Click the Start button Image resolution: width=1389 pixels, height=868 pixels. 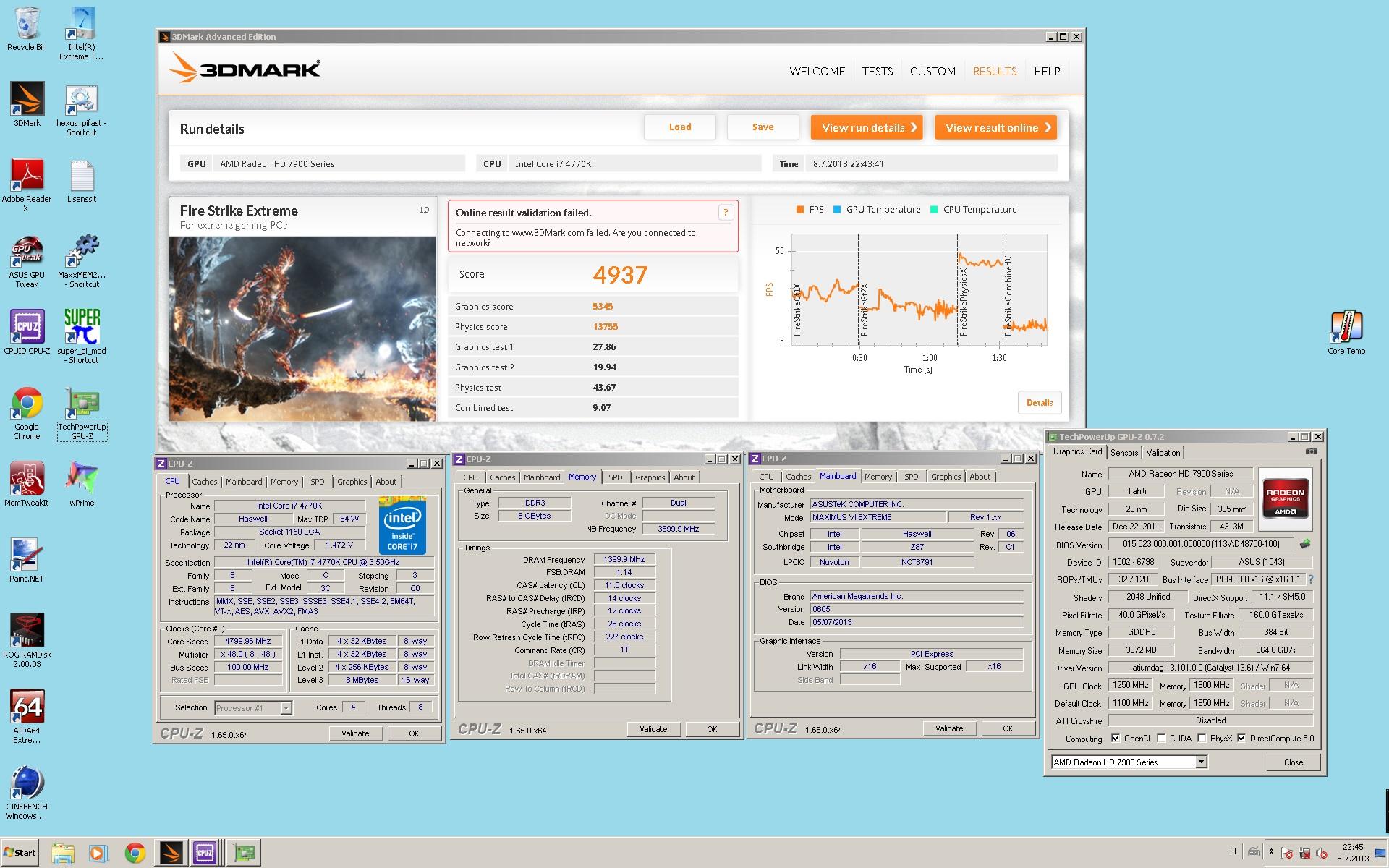pyautogui.click(x=20, y=853)
